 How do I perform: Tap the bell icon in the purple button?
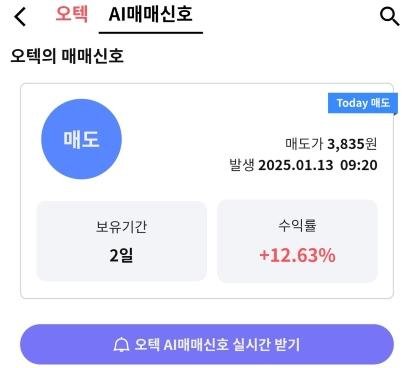pos(121,345)
